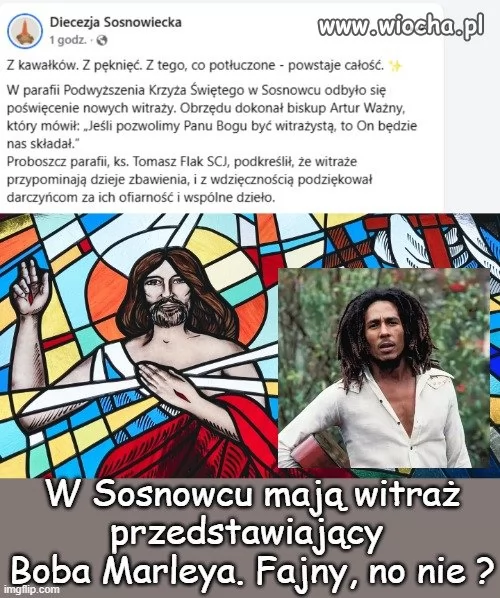Click the 'Boba Marleya. Fajny, no nie ?' caption
This screenshot has width=500, height=598.
252,571
